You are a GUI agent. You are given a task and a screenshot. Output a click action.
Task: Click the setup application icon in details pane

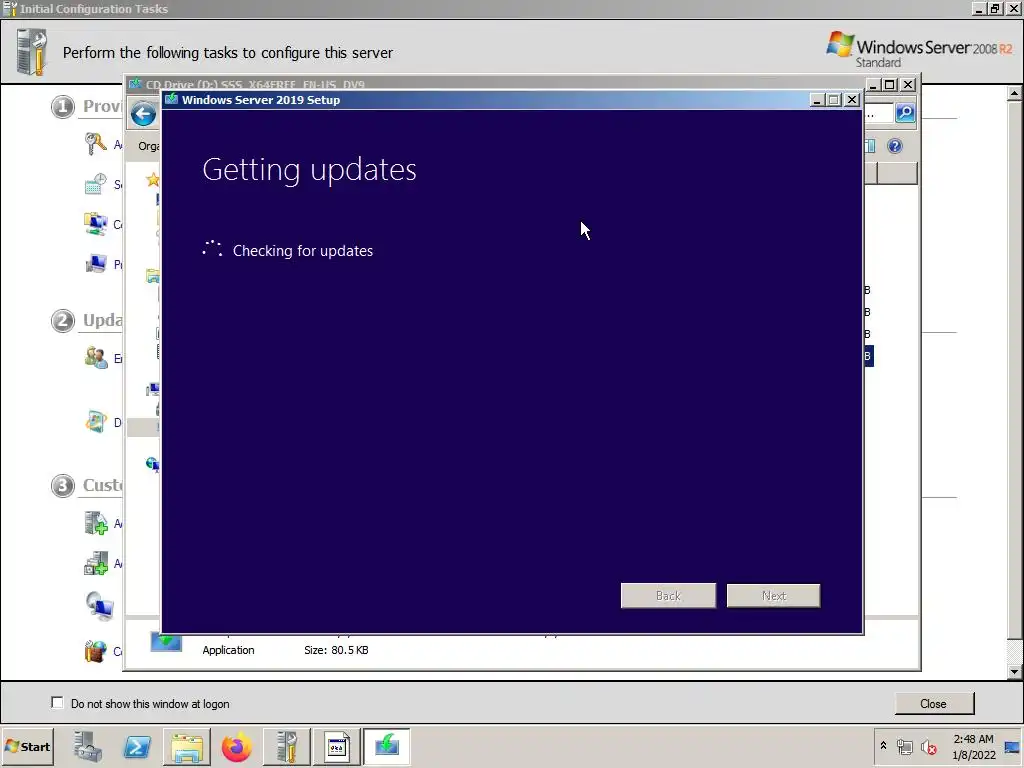[x=166, y=643]
